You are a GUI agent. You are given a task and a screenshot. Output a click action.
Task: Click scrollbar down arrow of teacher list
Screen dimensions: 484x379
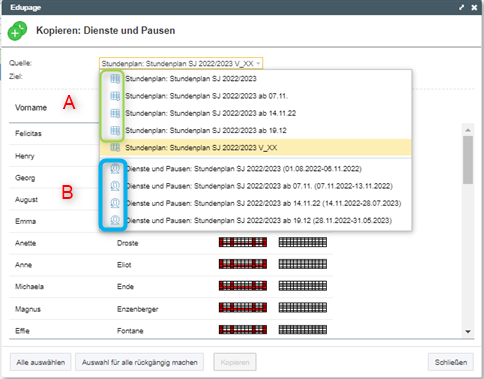click(x=468, y=332)
